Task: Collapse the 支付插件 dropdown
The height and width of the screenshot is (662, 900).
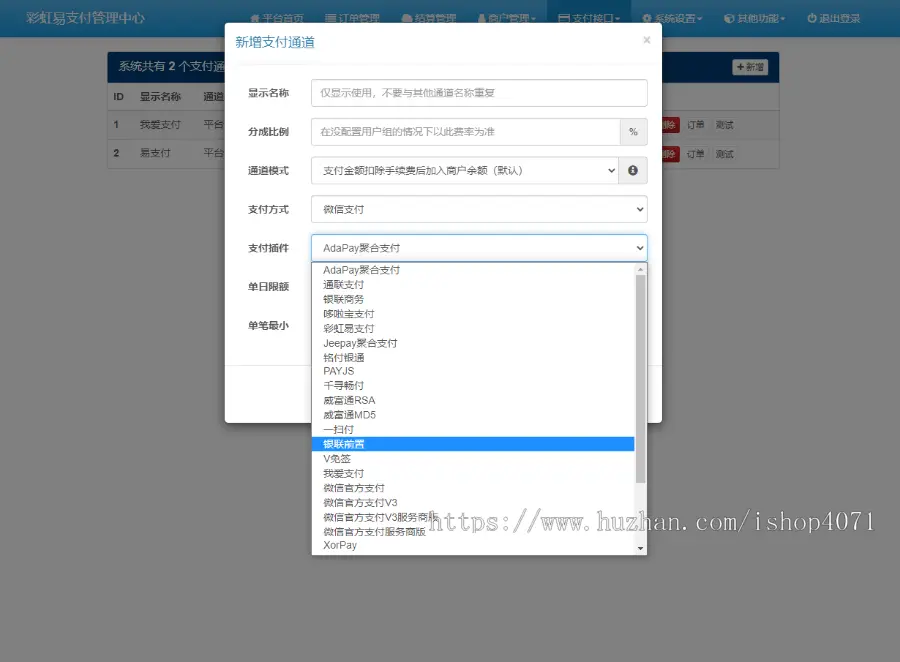Action: pos(479,248)
